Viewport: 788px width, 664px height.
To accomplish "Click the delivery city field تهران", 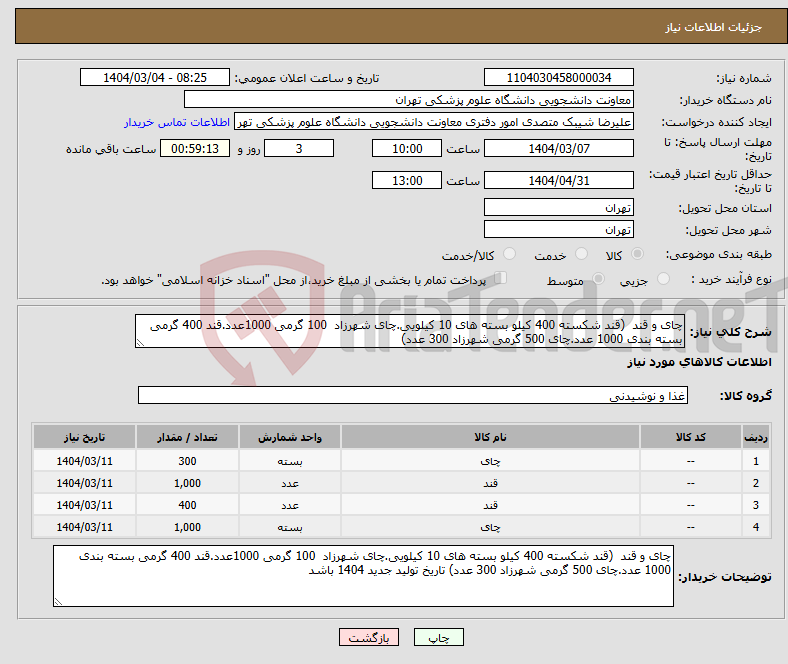I will 558,229.
